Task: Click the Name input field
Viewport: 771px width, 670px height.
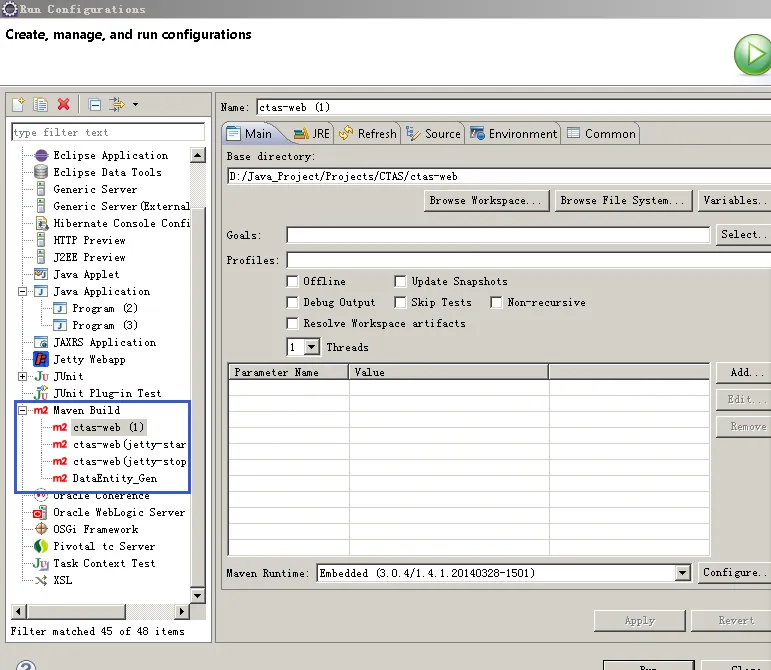Action: [513, 107]
